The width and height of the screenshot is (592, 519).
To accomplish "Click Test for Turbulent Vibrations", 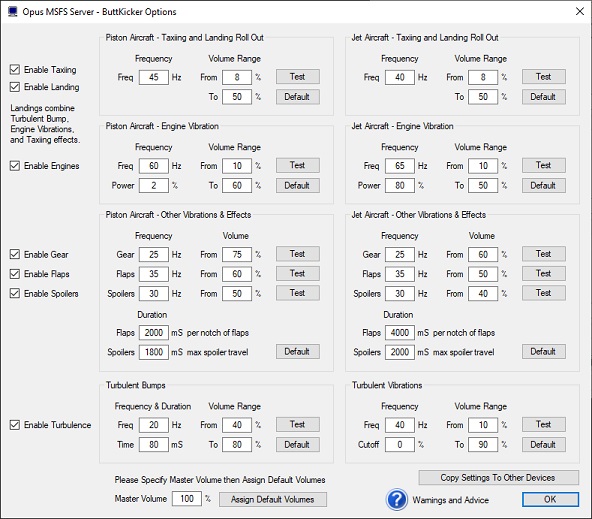I will click(544, 424).
